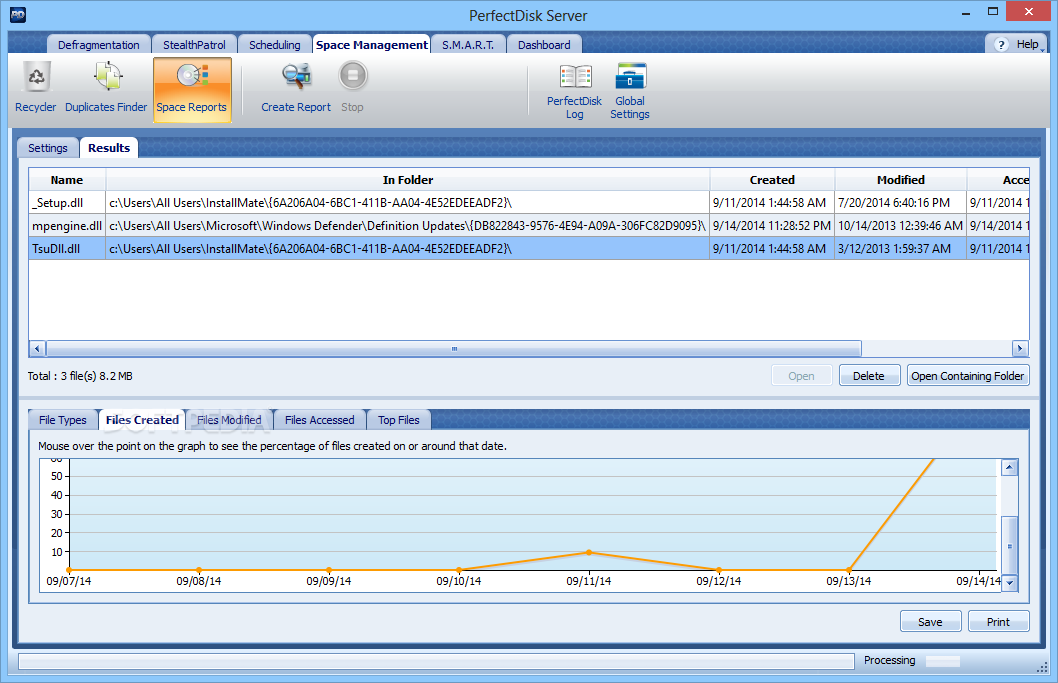Open the Files Modified chart tab
The height and width of the screenshot is (683, 1058).
pyautogui.click(x=229, y=420)
